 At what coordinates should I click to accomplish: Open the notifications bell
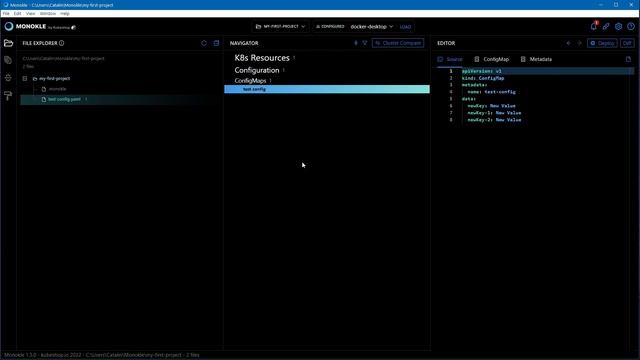(x=594, y=26)
